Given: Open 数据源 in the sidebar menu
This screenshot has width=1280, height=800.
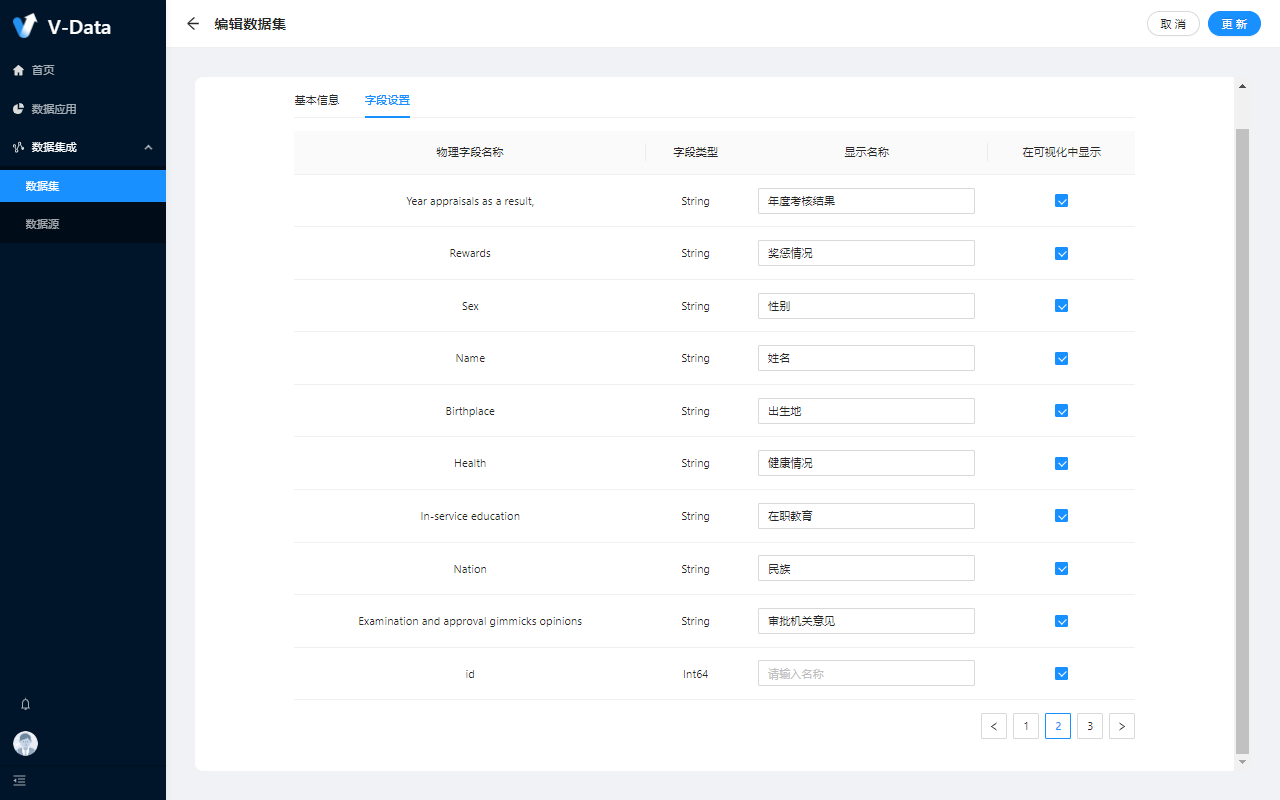Looking at the screenshot, I should point(43,224).
